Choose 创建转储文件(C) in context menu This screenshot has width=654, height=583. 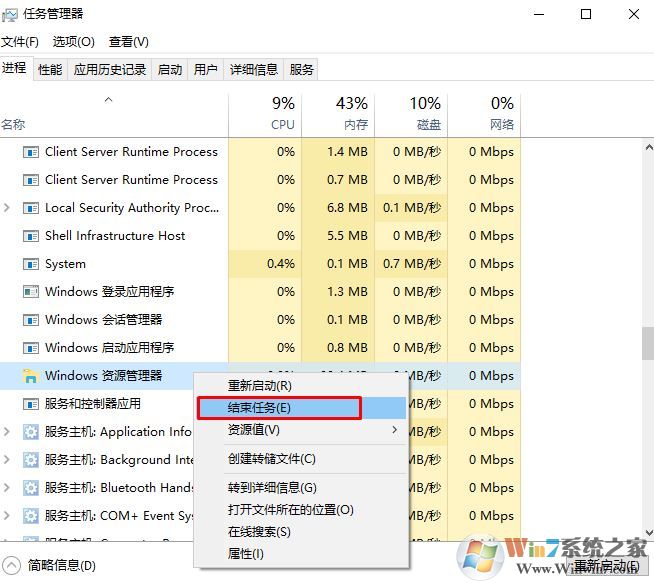coord(300,459)
